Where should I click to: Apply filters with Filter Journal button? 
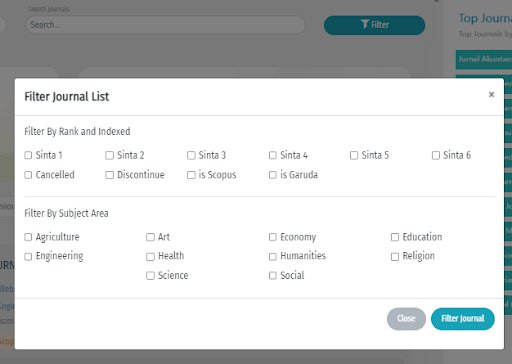pyautogui.click(x=463, y=319)
